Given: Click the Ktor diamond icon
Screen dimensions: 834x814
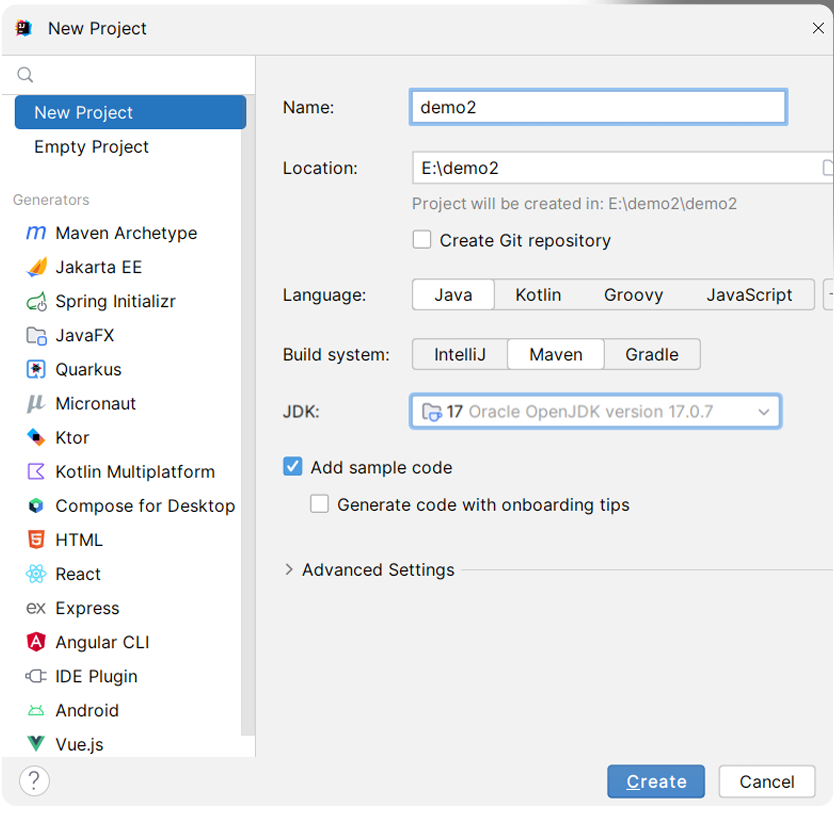Looking at the screenshot, I should pyautogui.click(x=36, y=438).
